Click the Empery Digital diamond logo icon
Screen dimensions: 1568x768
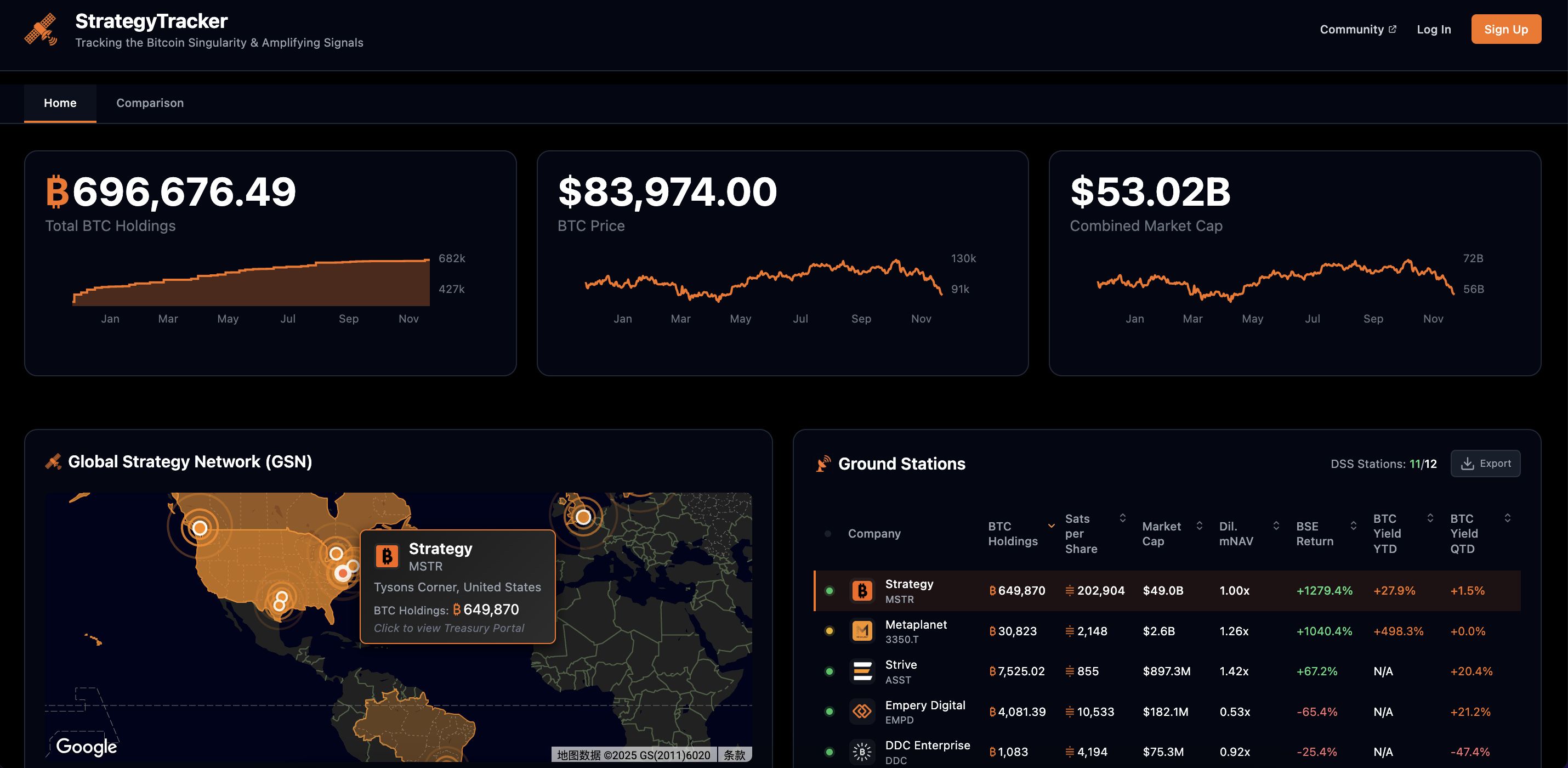click(862, 711)
